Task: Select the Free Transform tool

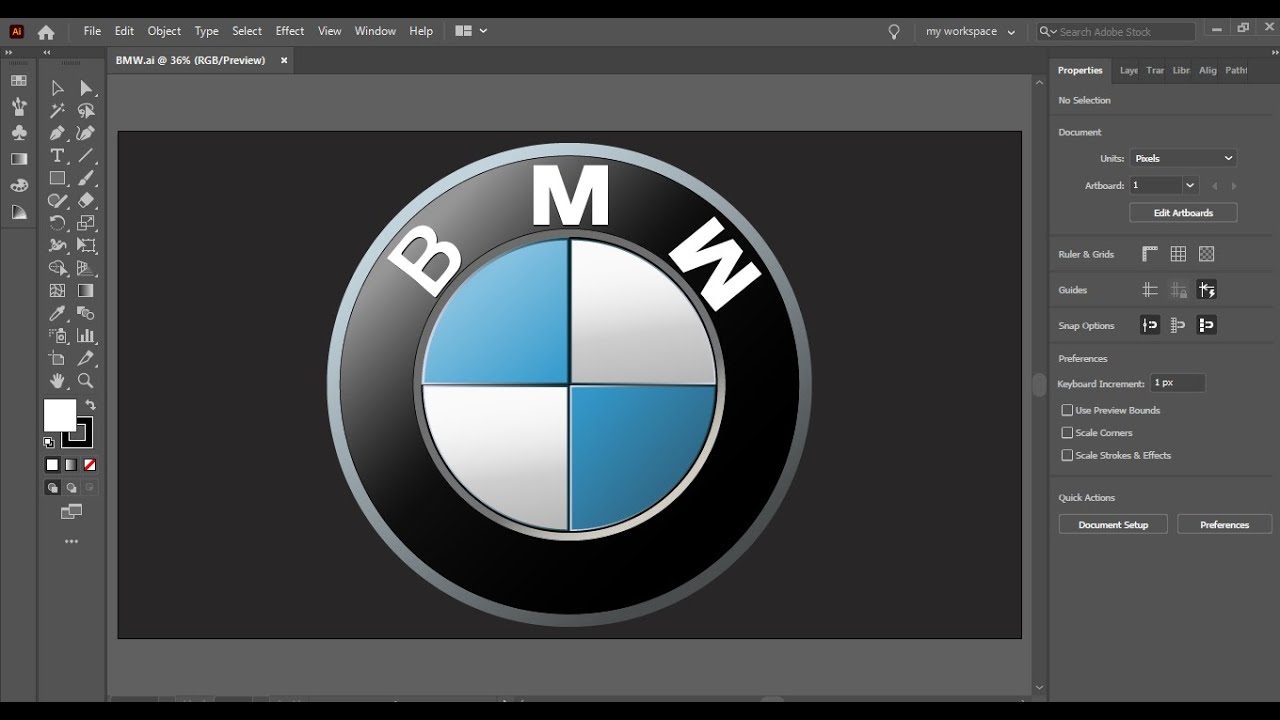Action: [x=86, y=246]
